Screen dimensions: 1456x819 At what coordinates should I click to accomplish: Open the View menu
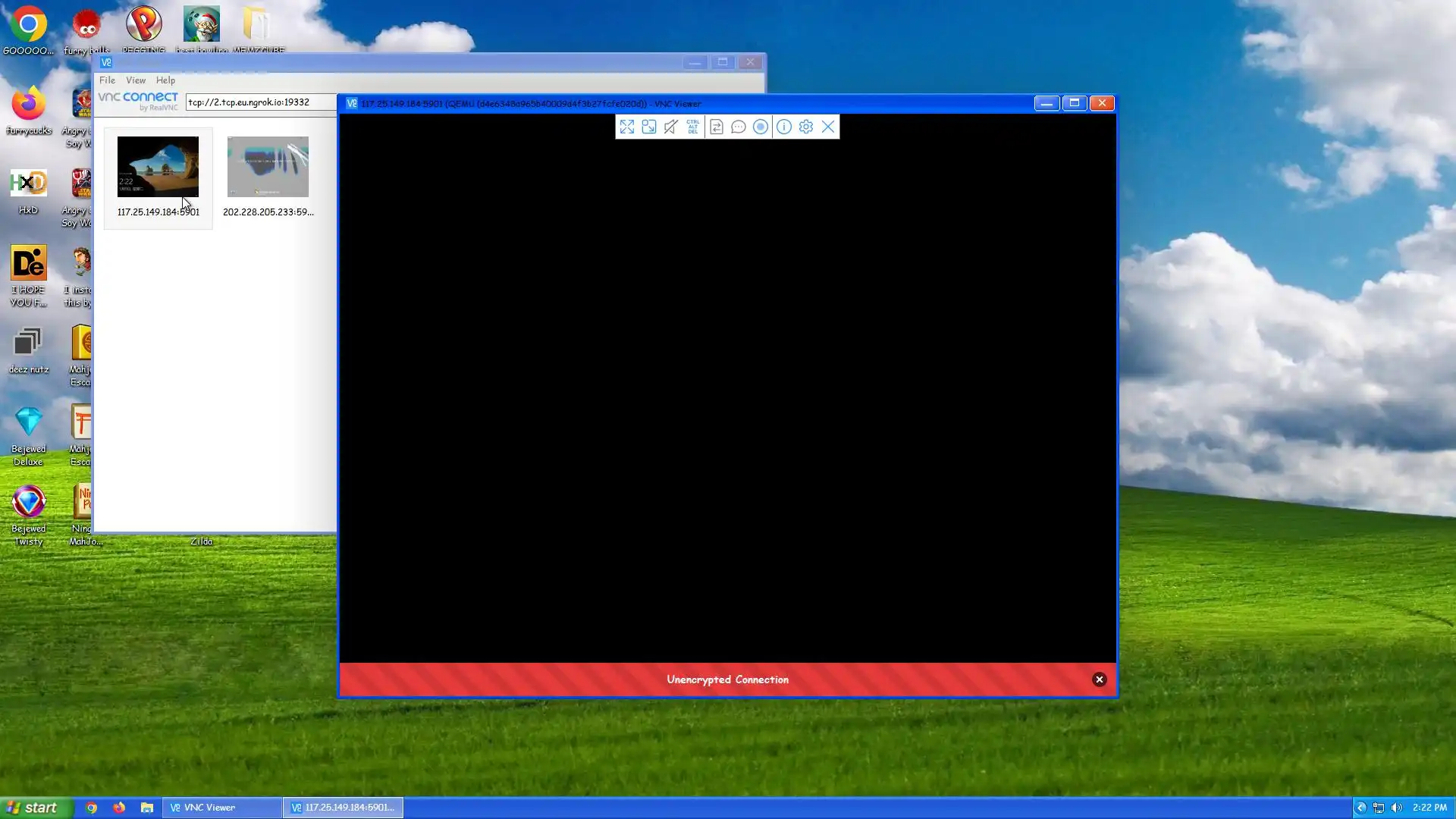[x=136, y=80]
